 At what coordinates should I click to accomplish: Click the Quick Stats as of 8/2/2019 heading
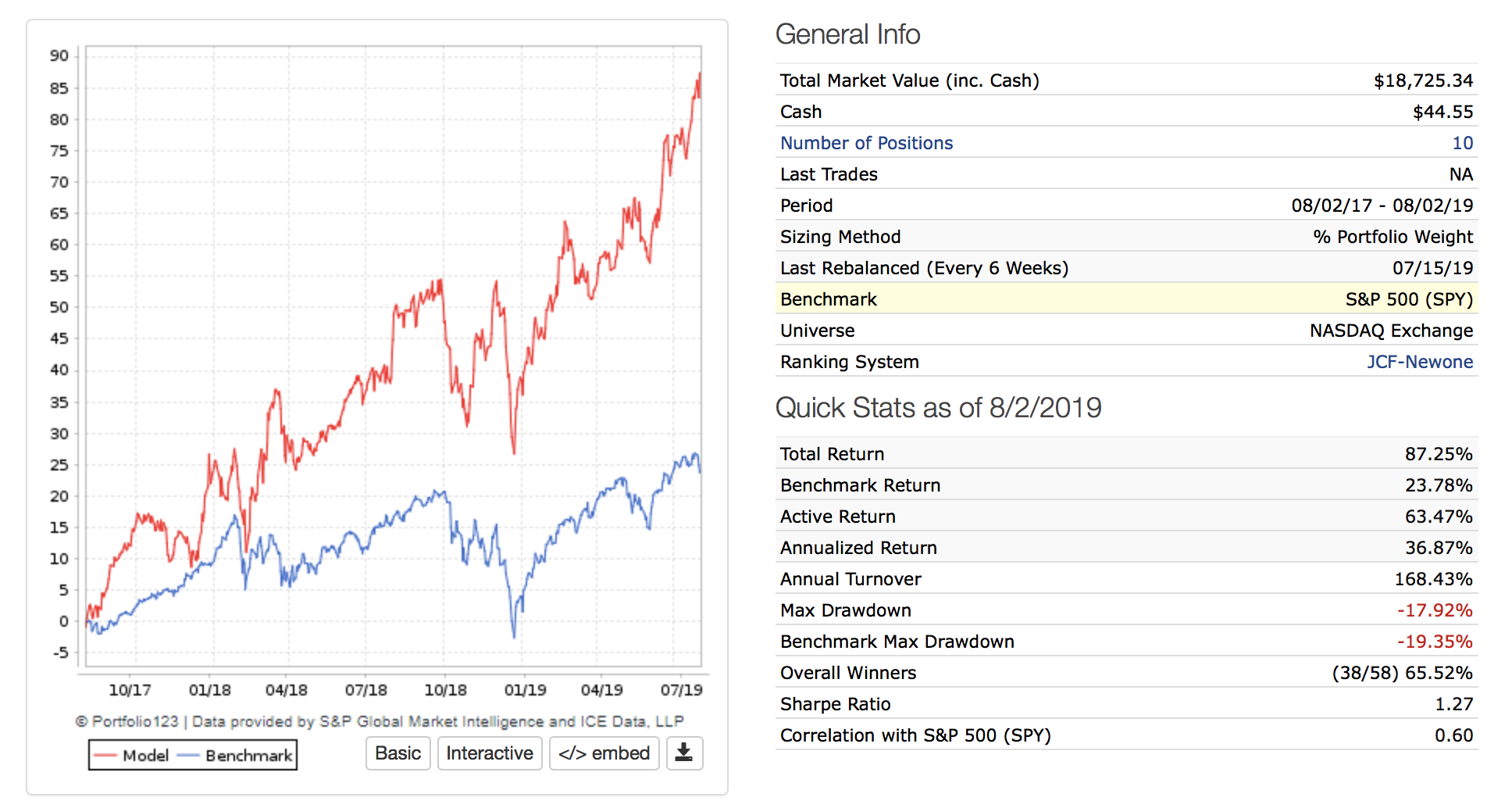click(x=938, y=408)
